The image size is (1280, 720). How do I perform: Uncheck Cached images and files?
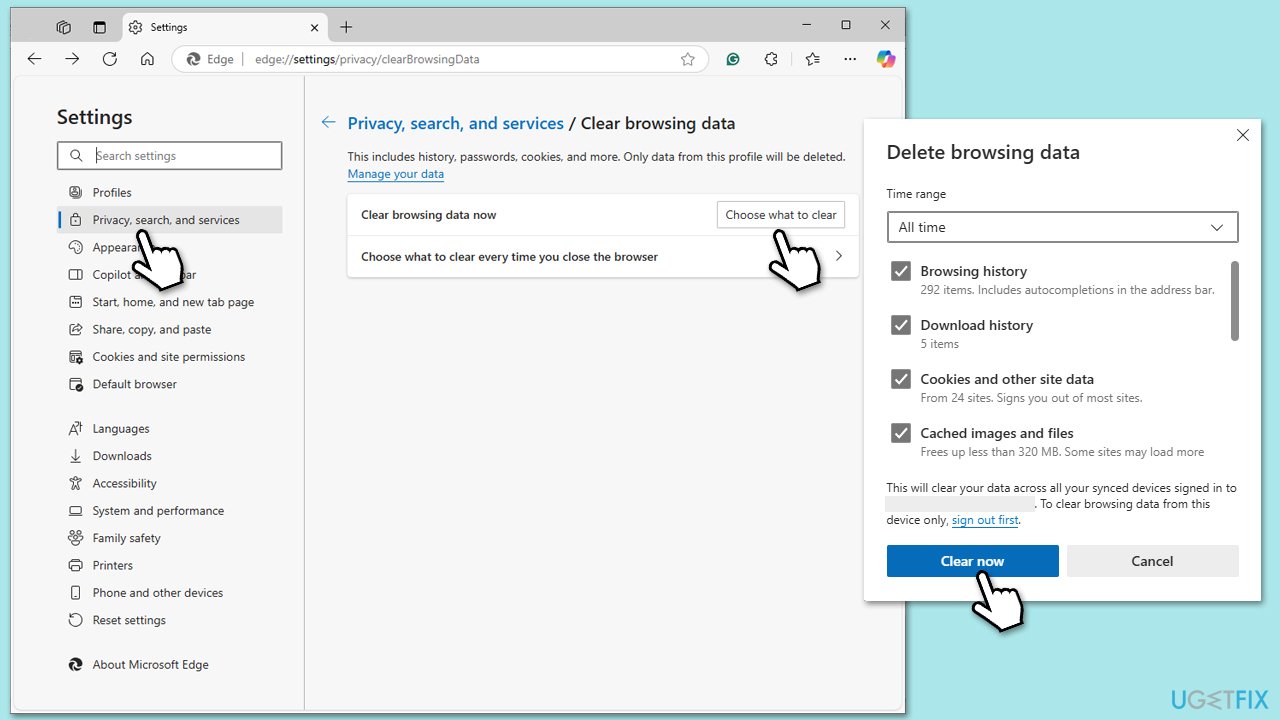click(x=901, y=433)
